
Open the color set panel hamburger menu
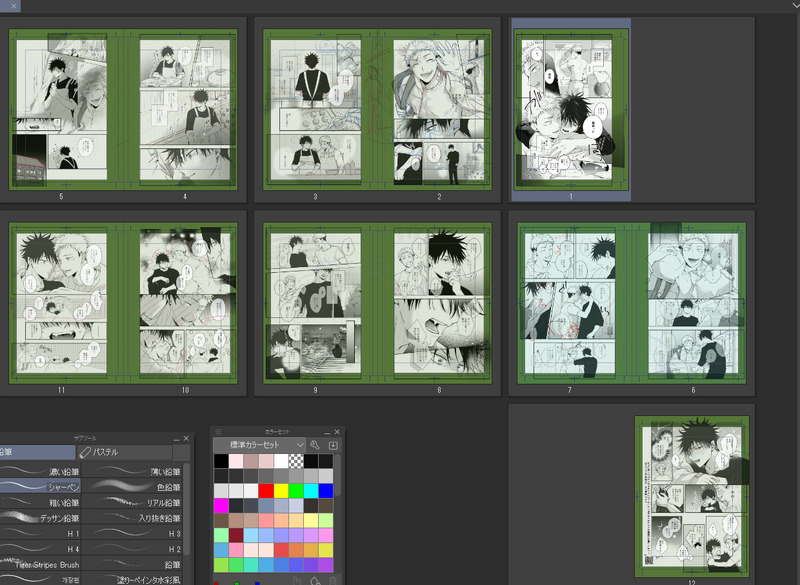[x=218, y=431]
